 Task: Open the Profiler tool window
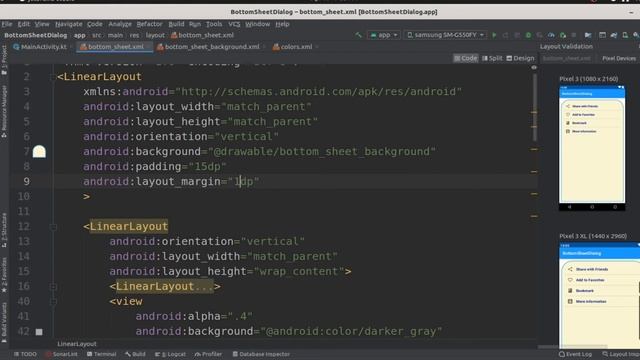[x=208, y=354]
